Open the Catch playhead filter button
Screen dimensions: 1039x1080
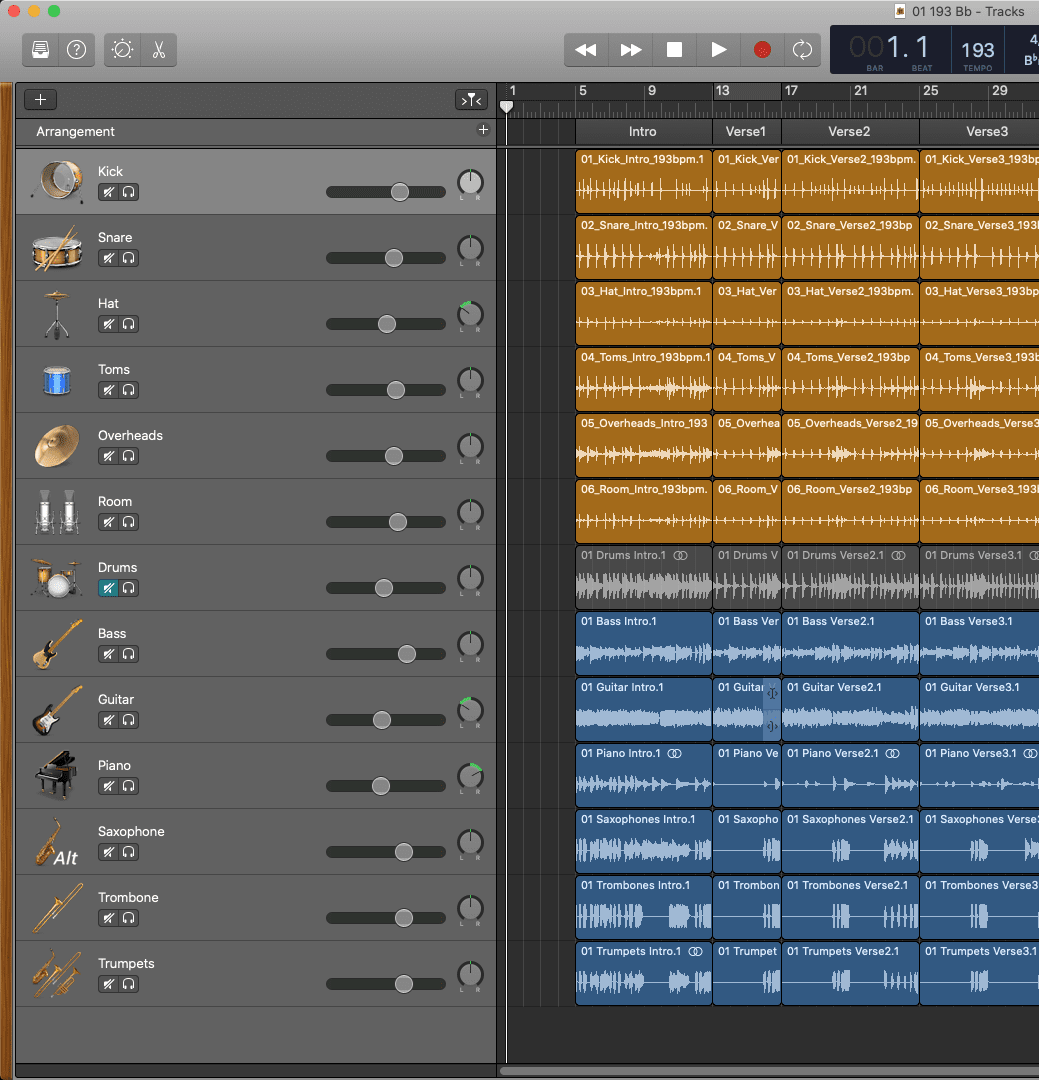pyautogui.click(x=470, y=99)
